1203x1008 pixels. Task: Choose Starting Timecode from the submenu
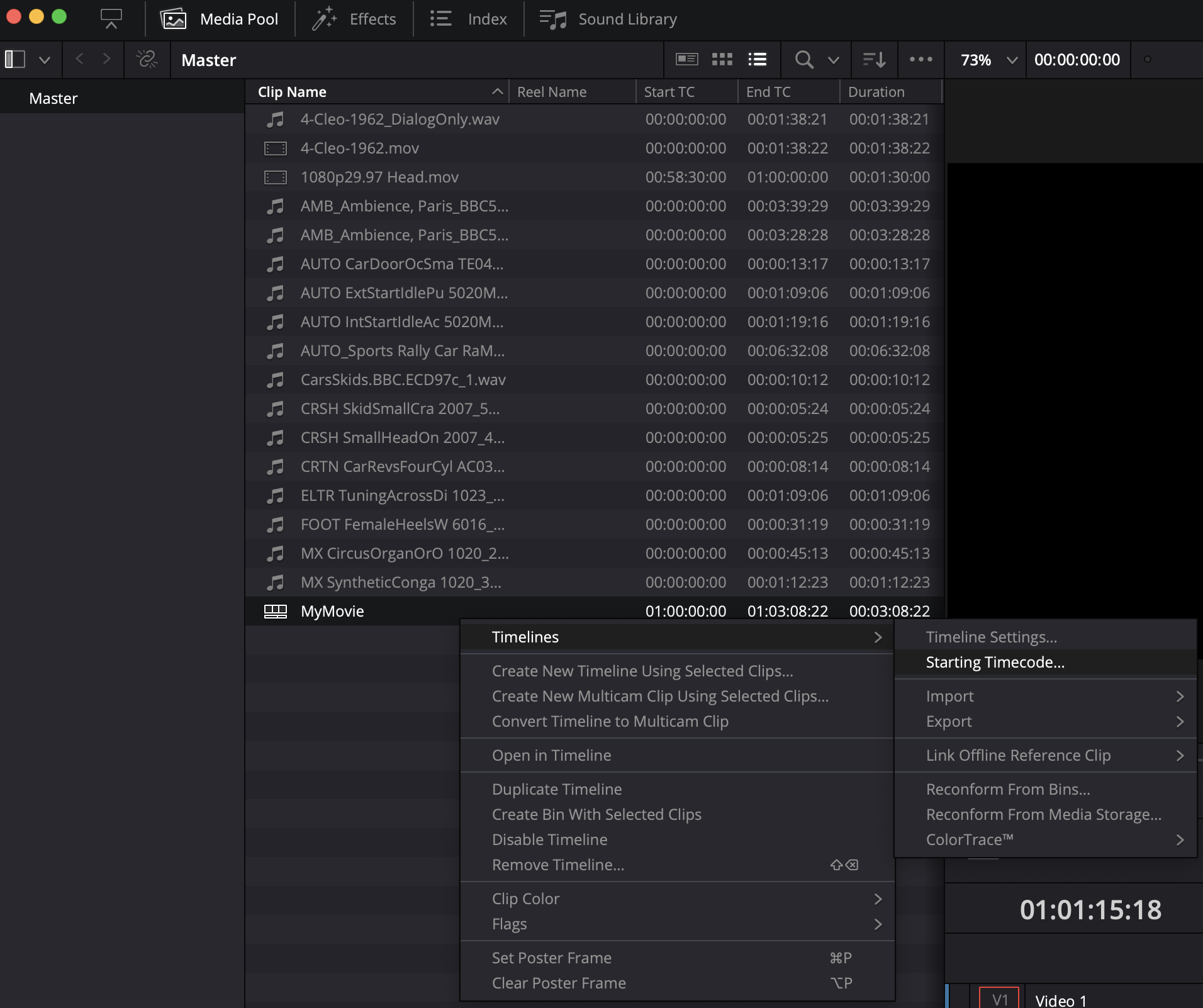coord(994,662)
